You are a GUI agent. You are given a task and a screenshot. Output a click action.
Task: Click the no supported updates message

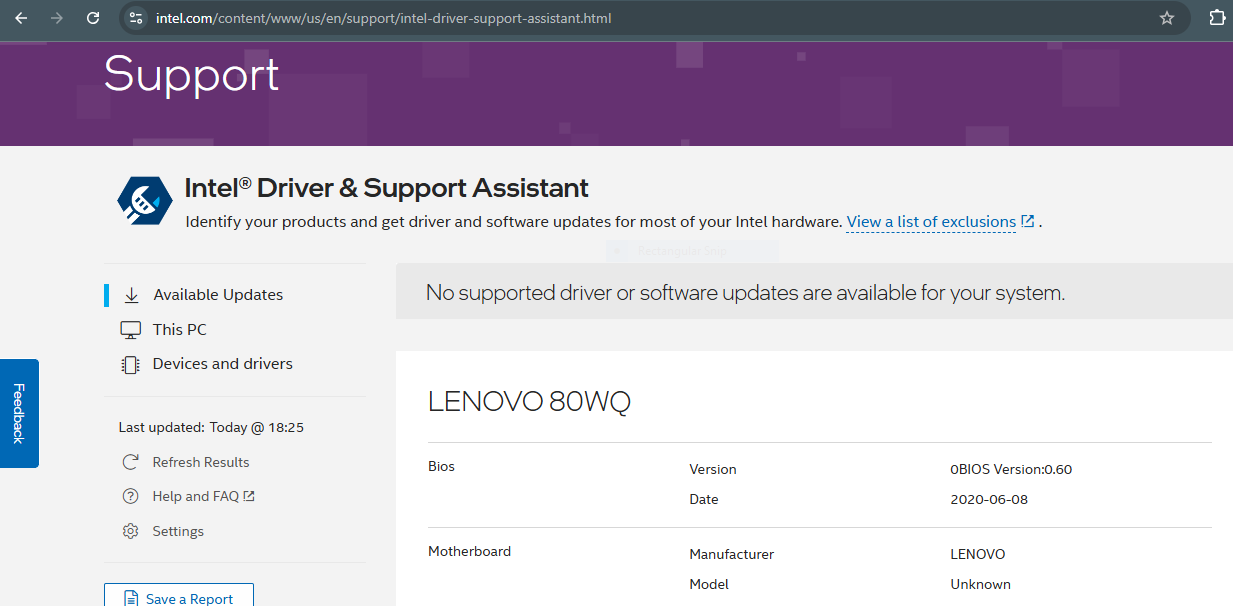[745, 293]
